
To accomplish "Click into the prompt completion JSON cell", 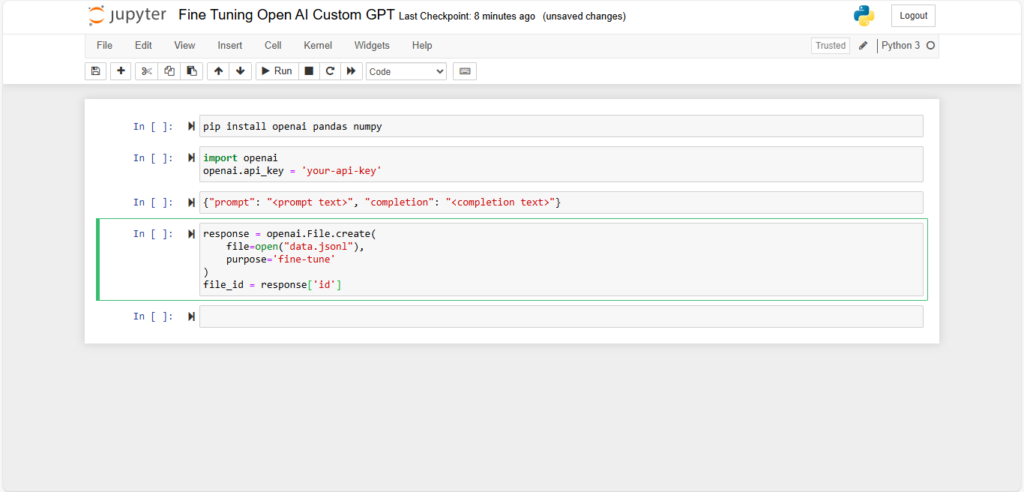I will [561, 203].
